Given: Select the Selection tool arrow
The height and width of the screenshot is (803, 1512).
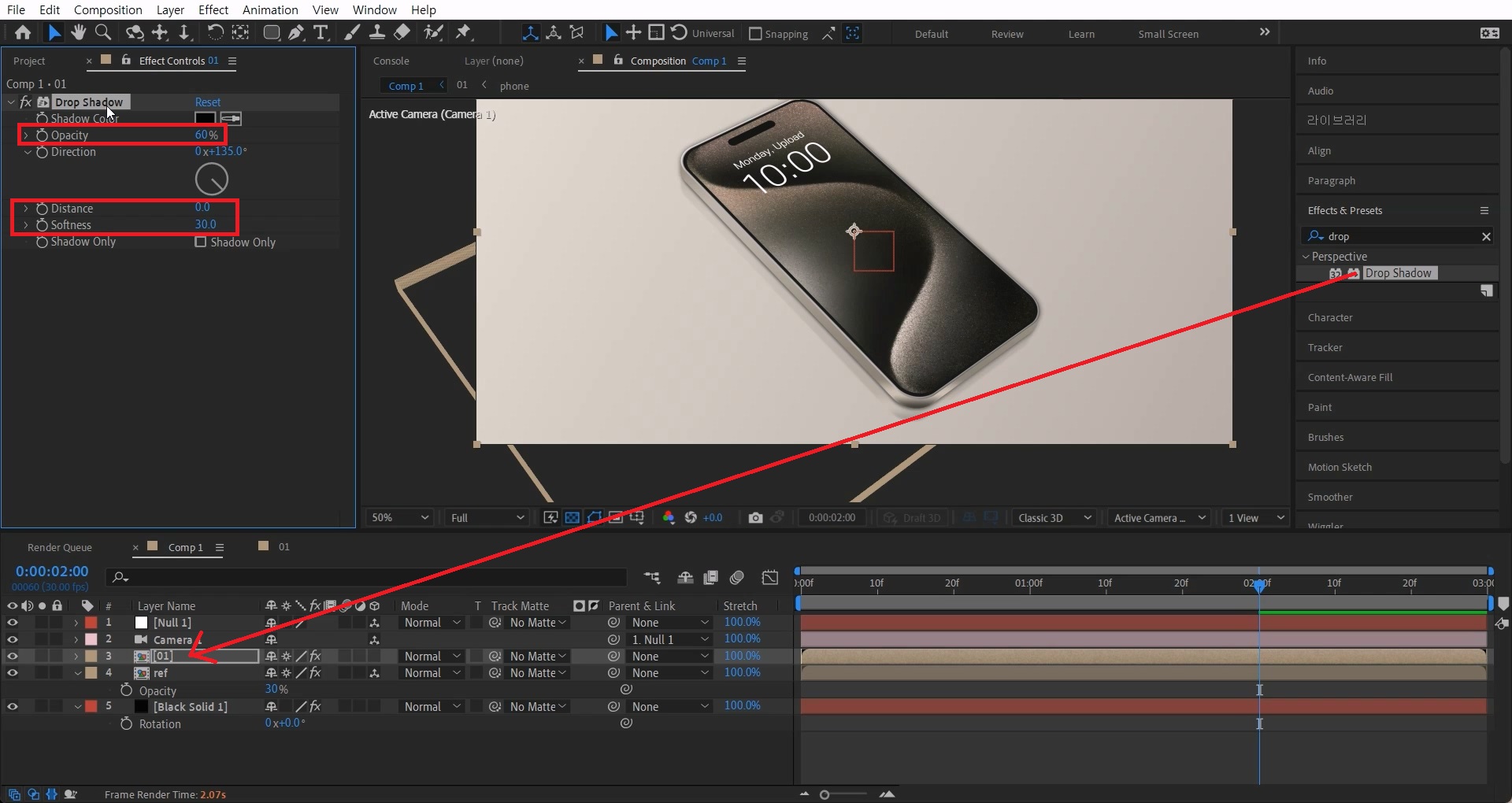Looking at the screenshot, I should (x=54, y=32).
